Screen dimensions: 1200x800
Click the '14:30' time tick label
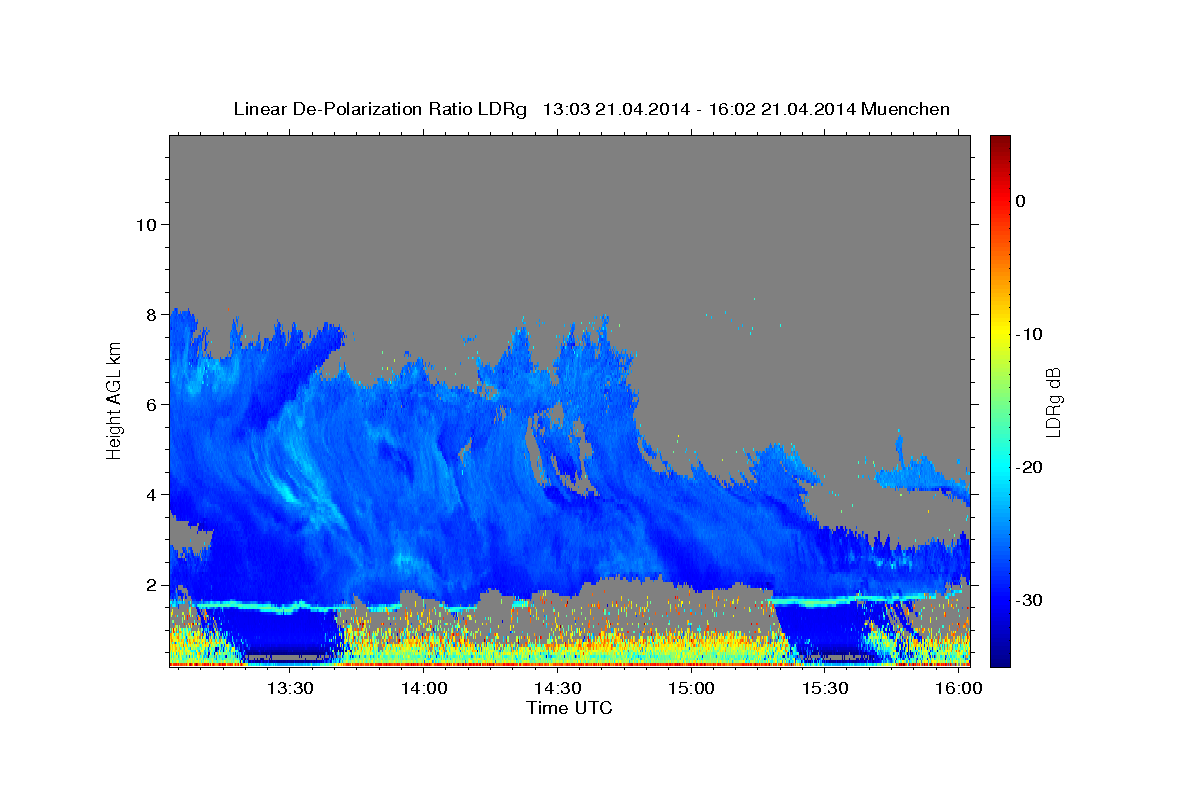(557, 689)
